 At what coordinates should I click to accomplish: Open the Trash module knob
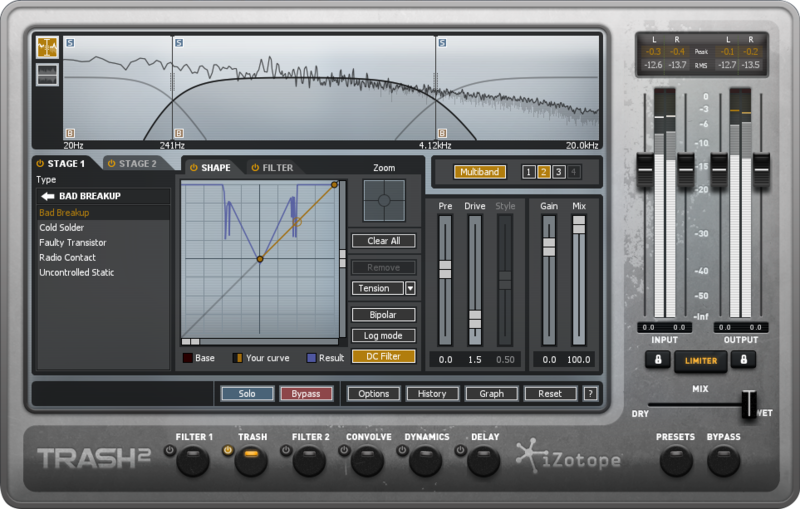(x=251, y=461)
